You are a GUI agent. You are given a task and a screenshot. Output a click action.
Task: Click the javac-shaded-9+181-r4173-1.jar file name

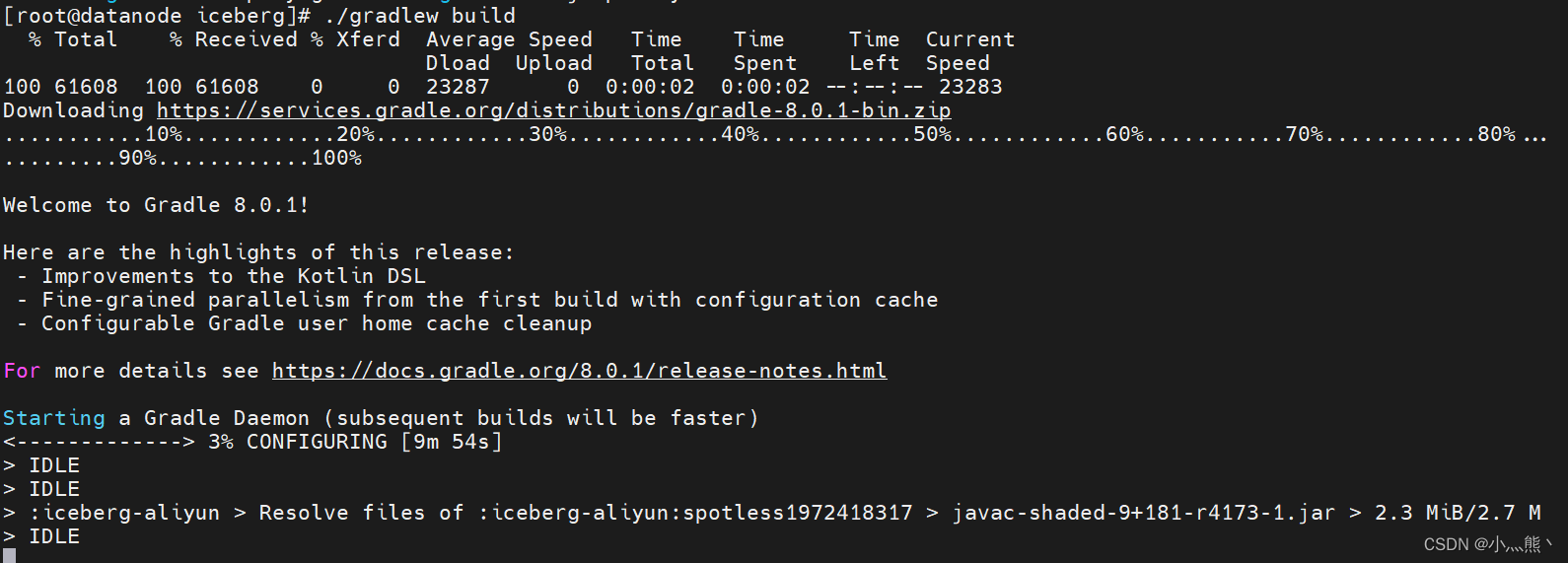(1143, 513)
